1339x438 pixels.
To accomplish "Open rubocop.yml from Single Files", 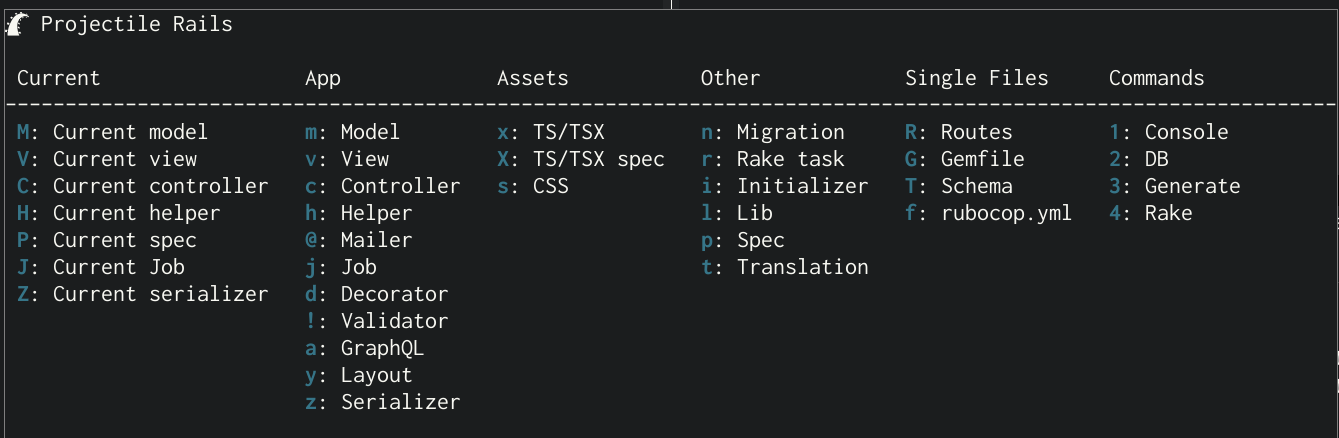I will [988, 213].
